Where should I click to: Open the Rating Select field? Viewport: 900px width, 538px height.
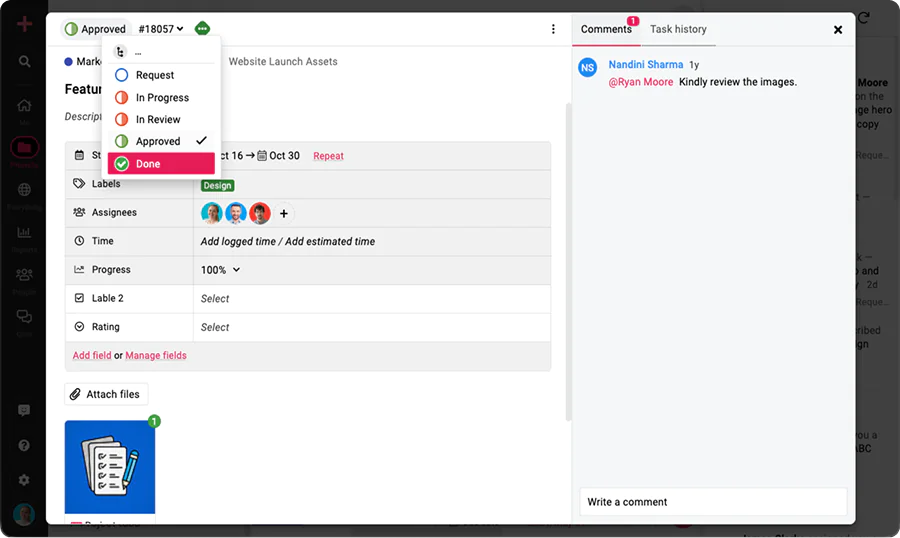click(x=372, y=327)
